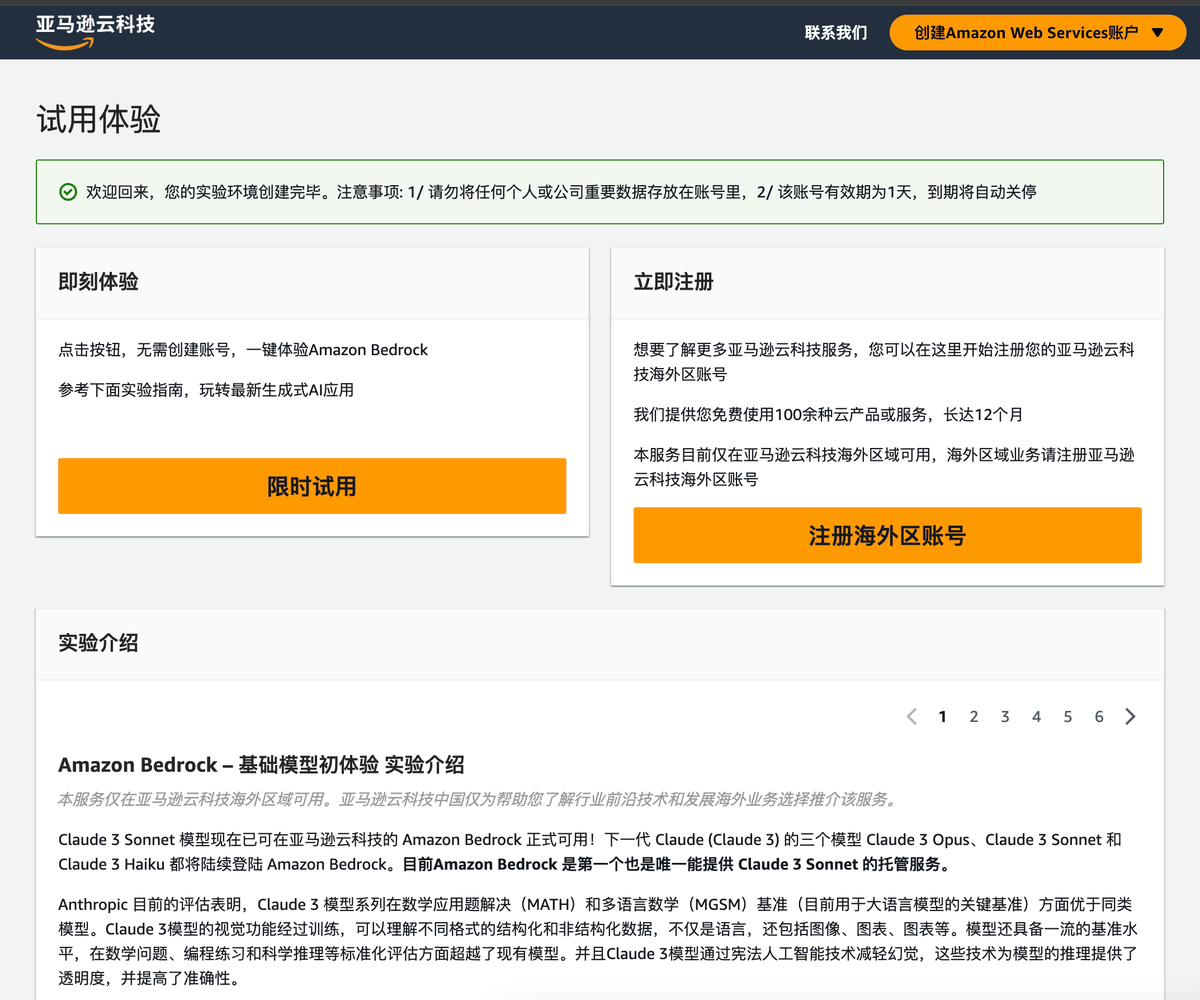1200x1000 pixels.
Task: Click text about 免费使用100余种云产品
Action: (x=828, y=414)
